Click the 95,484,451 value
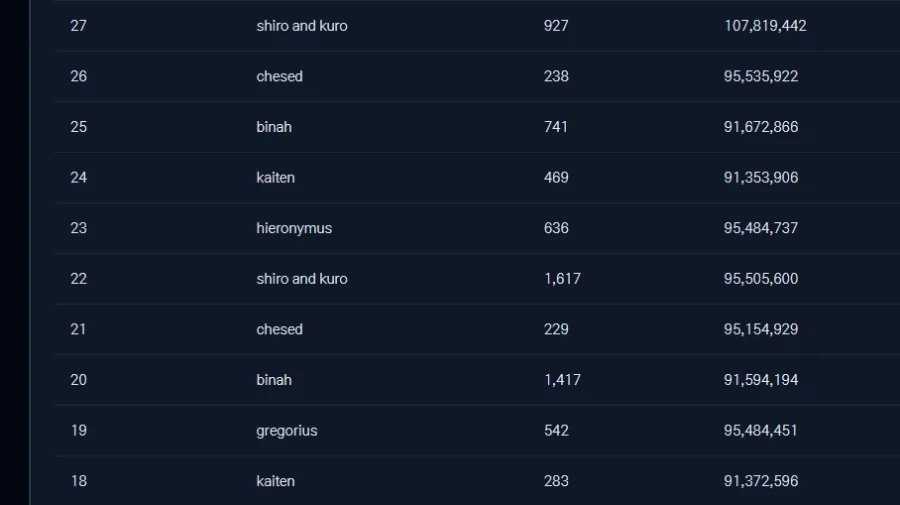Image resolution: width=900 pixels, height=505 pixels. (x=761, y=430)
